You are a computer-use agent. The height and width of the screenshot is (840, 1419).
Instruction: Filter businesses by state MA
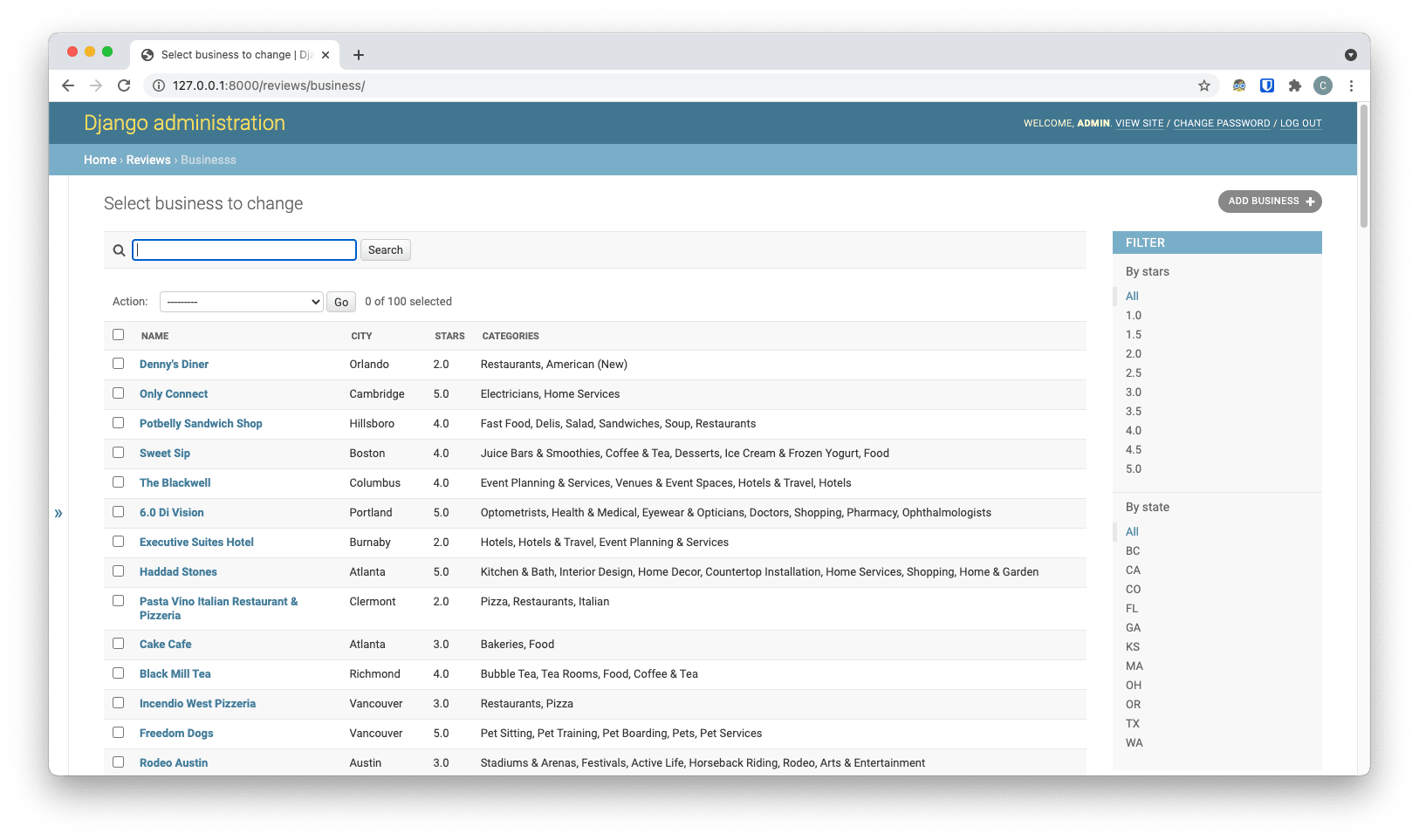(1135, 666)
